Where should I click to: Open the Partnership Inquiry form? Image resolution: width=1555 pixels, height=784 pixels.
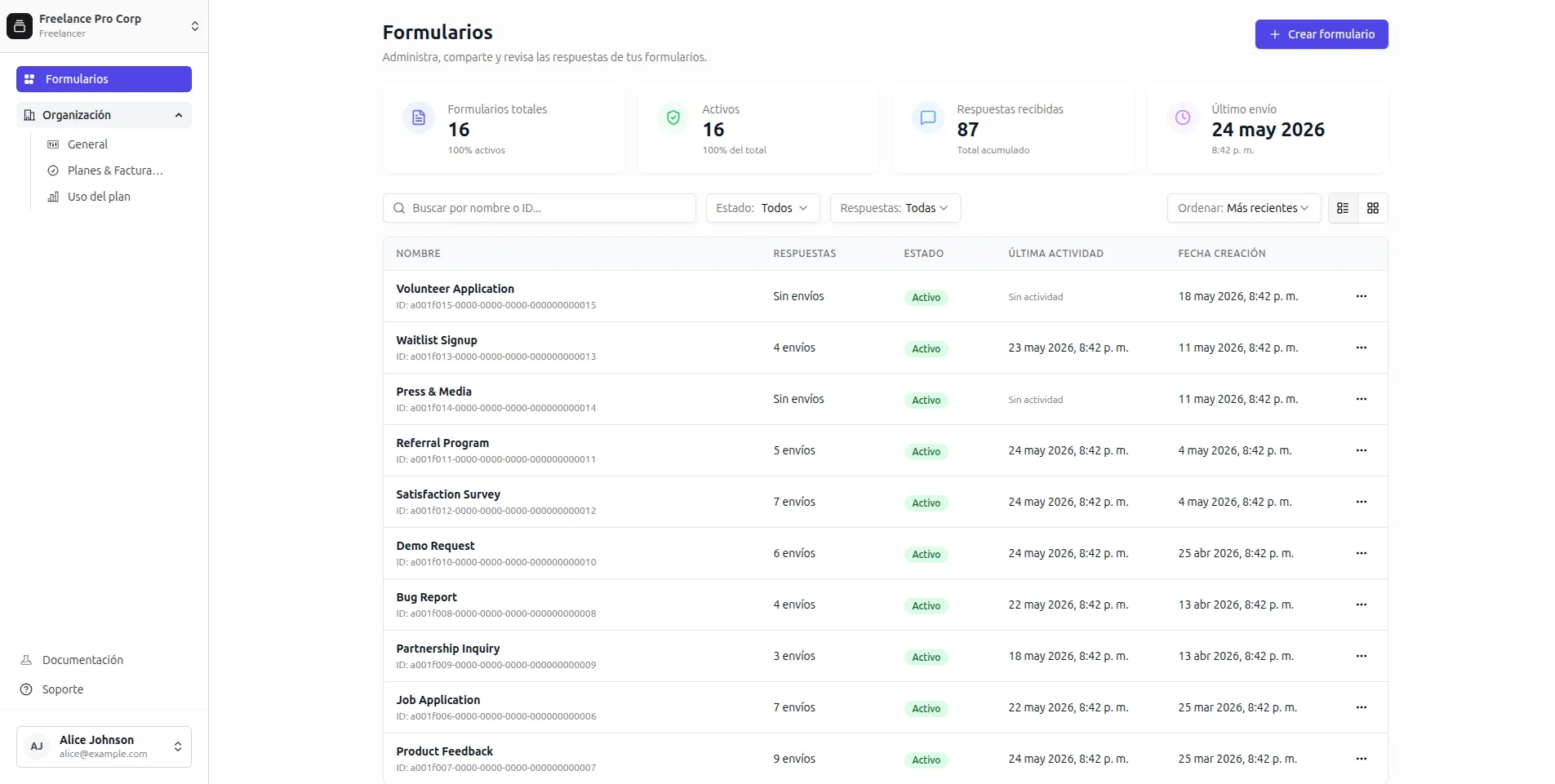tap(448, 649)
